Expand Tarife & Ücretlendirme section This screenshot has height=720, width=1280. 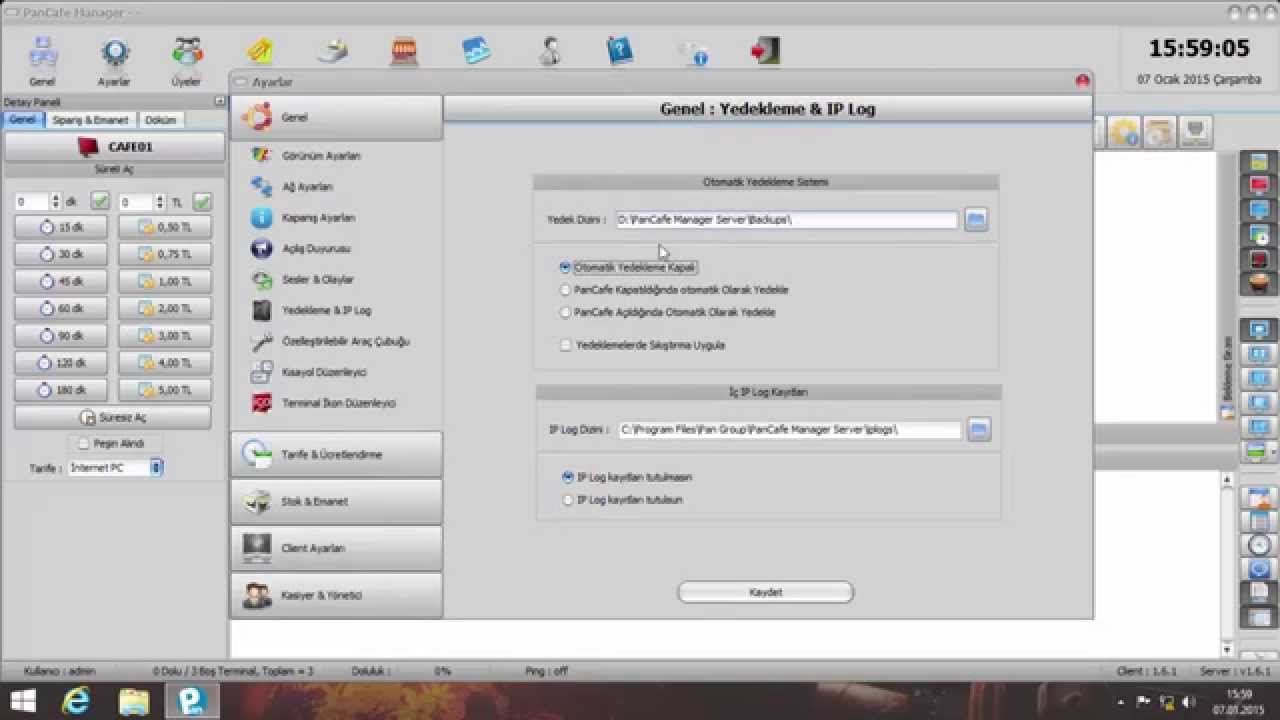click(x=336, y=455)
